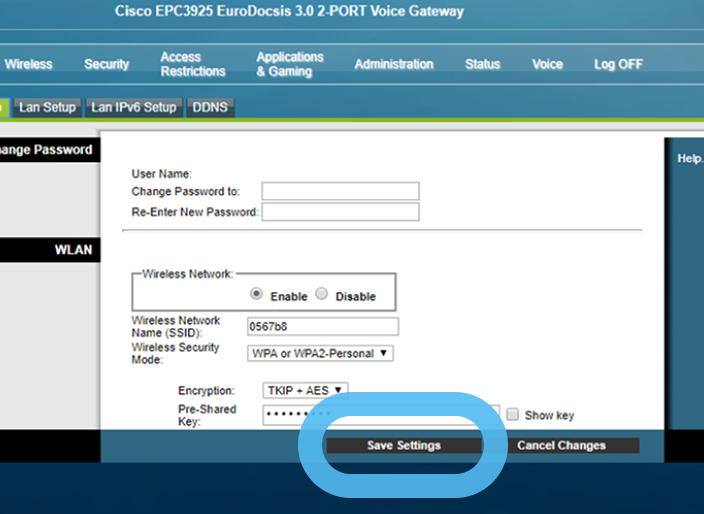704x514 pixels.
Task: Select the Disable wireless network radio button
Action: (x=322, y=295)
